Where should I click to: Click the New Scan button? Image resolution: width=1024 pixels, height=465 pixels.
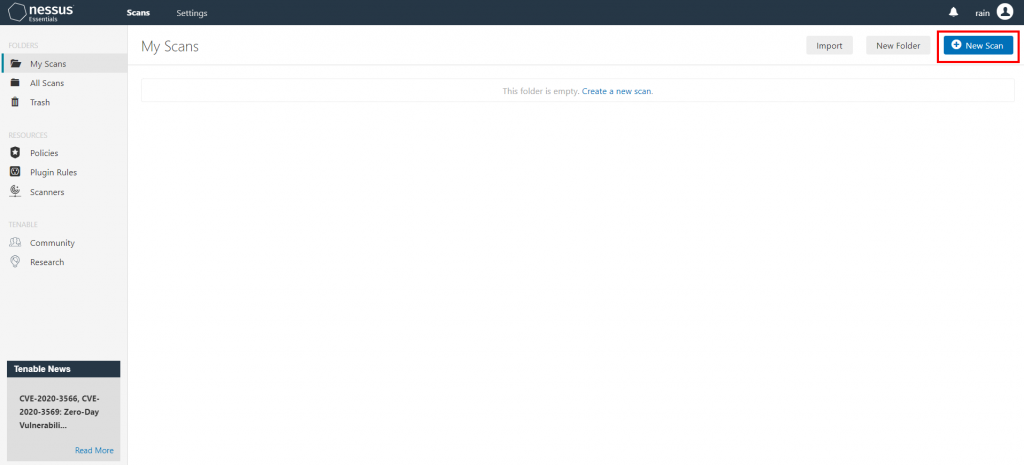tap(978, 45)
